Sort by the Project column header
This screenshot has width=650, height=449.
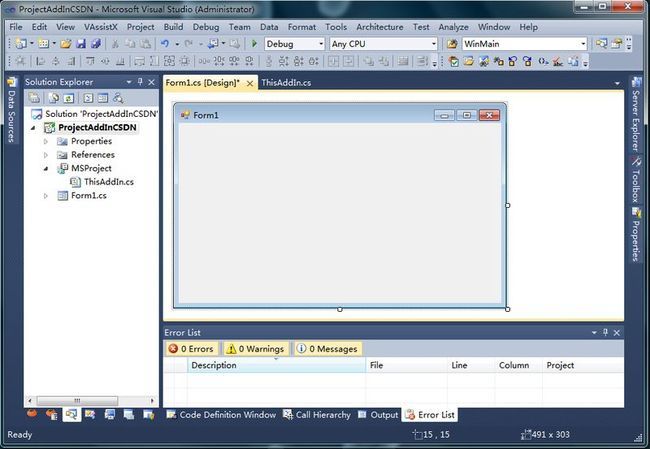tap(583, 365)
